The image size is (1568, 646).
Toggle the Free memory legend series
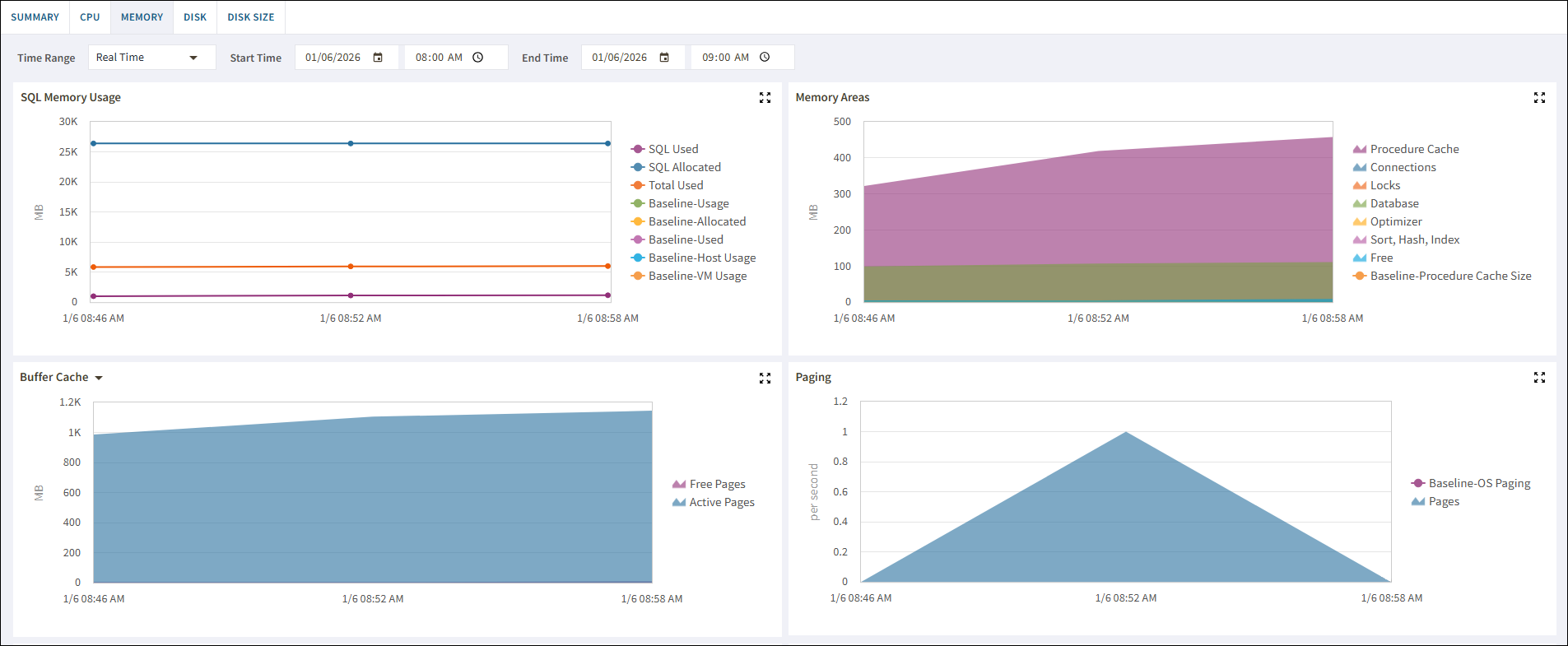pyautogui.click(x=1373, y=258)
